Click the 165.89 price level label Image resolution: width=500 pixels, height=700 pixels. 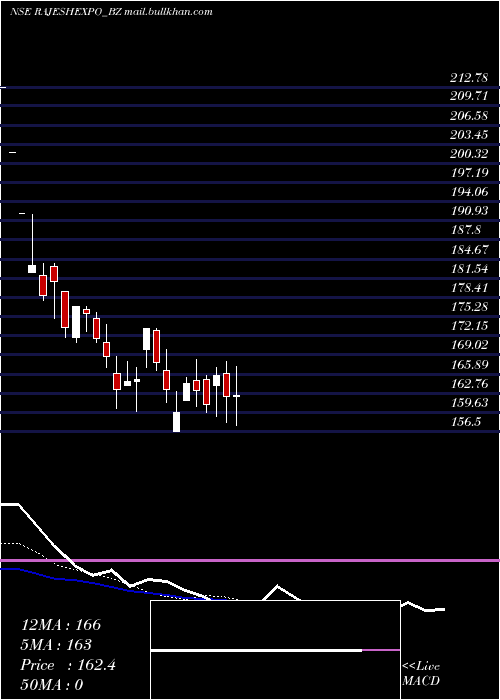coord(469,365)
